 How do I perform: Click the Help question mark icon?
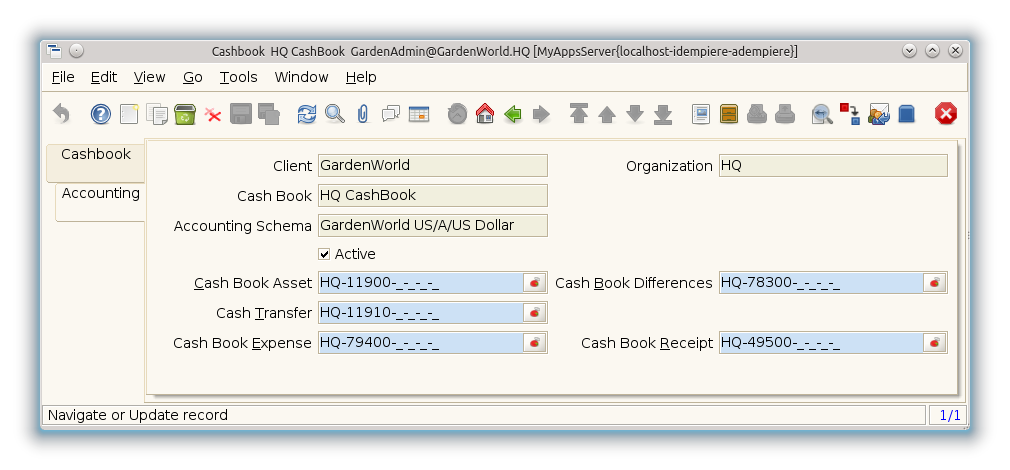pos(100,114)
